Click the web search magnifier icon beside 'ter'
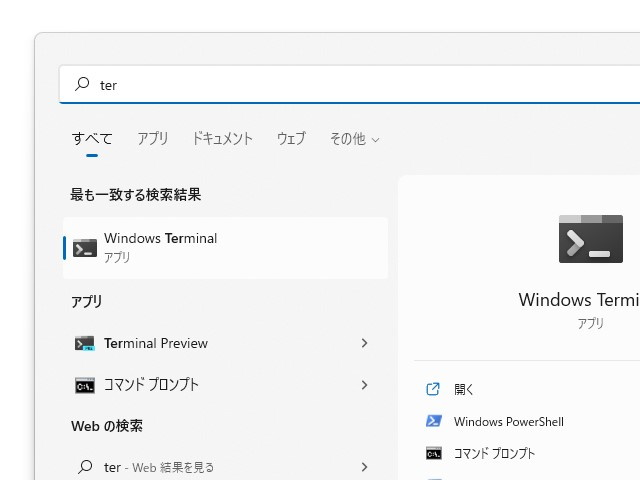Viewport: 640px width, 480px height. click(x=85, y=467)
